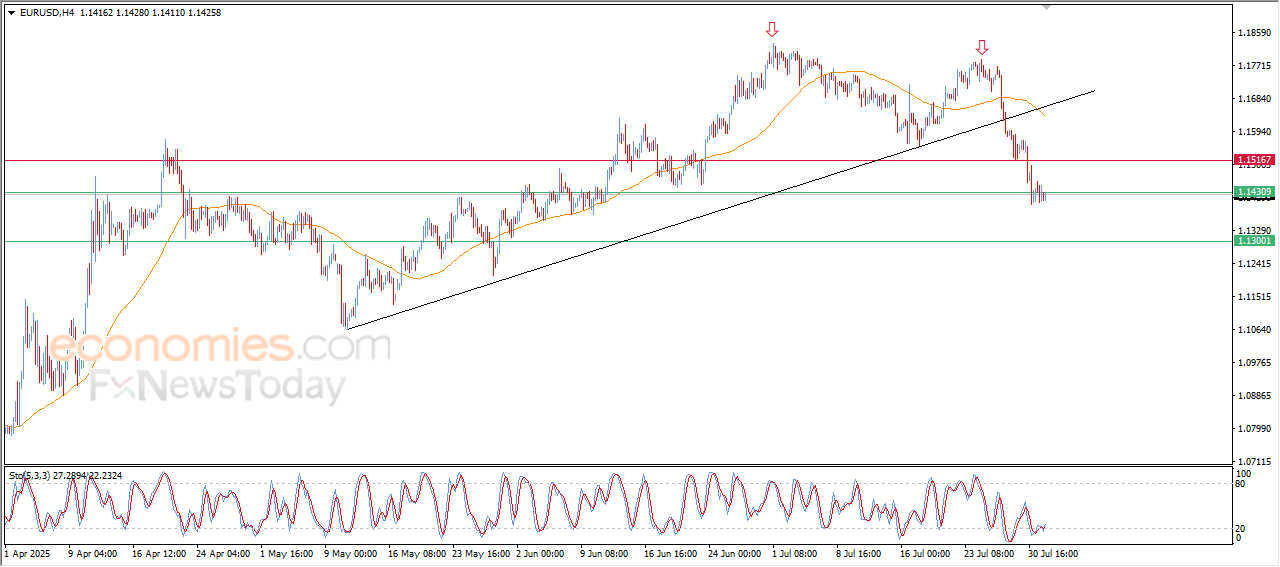Click the 16 May 08:00 date label
1280x567 pixels.
click(416, 552)
